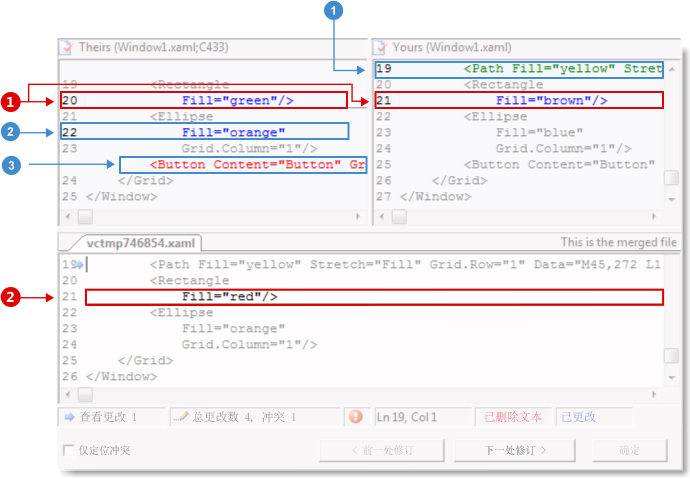The height and width of the screenshot is (479, 690).
Task: Click the 总更改数 pencil icon
Action: click(181, 416)
